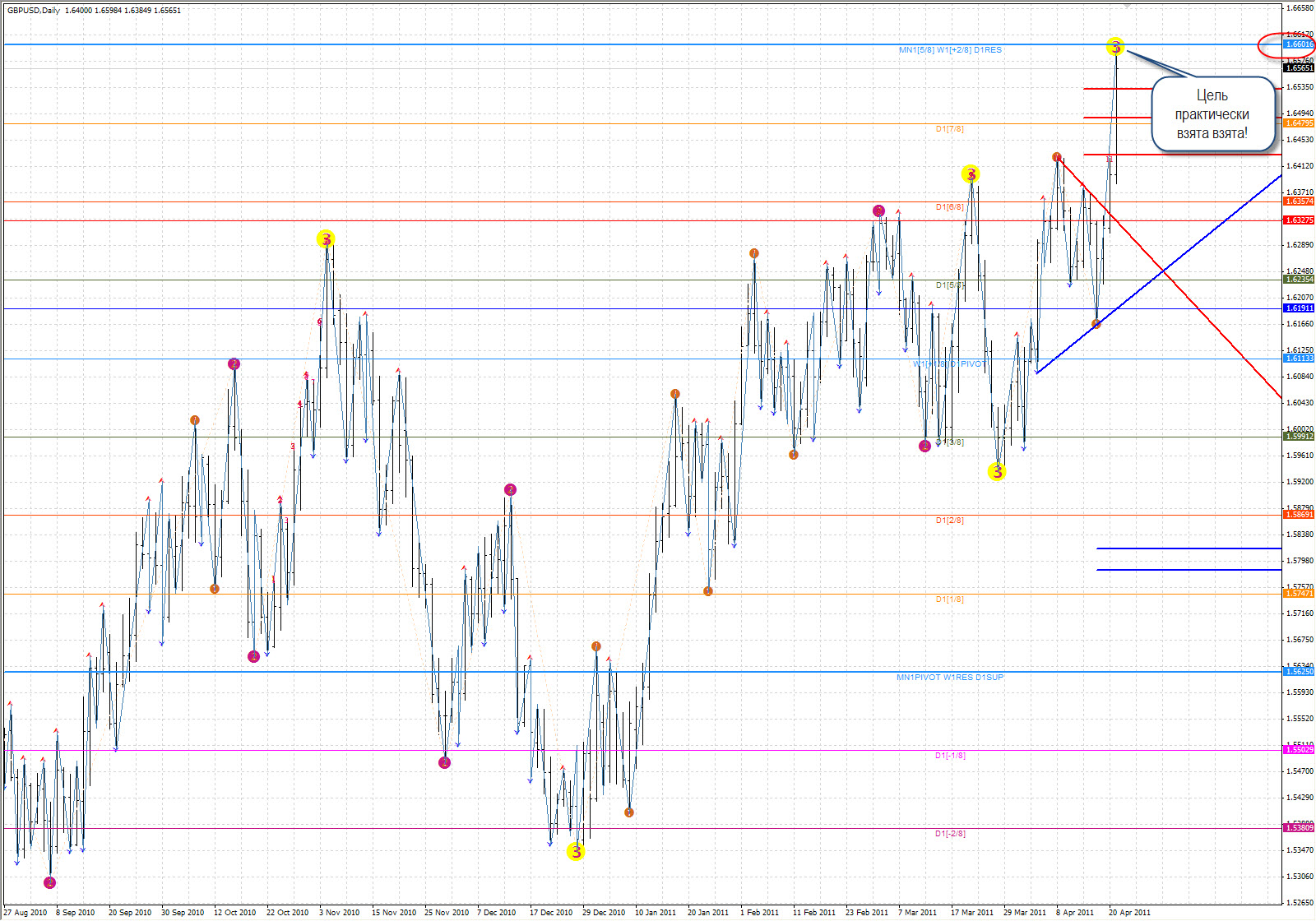Click the yellow 3 marker below the D1[3/8] level
1316x921 pixels.
997,471
